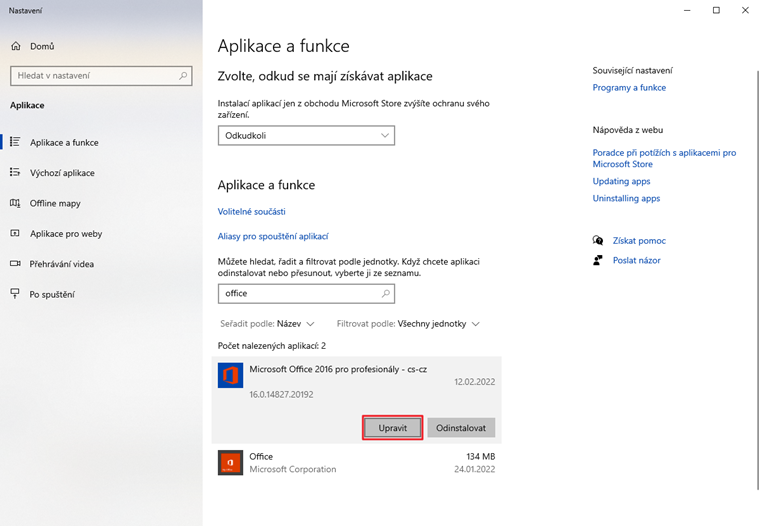Click the Microsoft Office 2016 app icon
The width and height of the screenshot is (760, 526).
point(230,375)
